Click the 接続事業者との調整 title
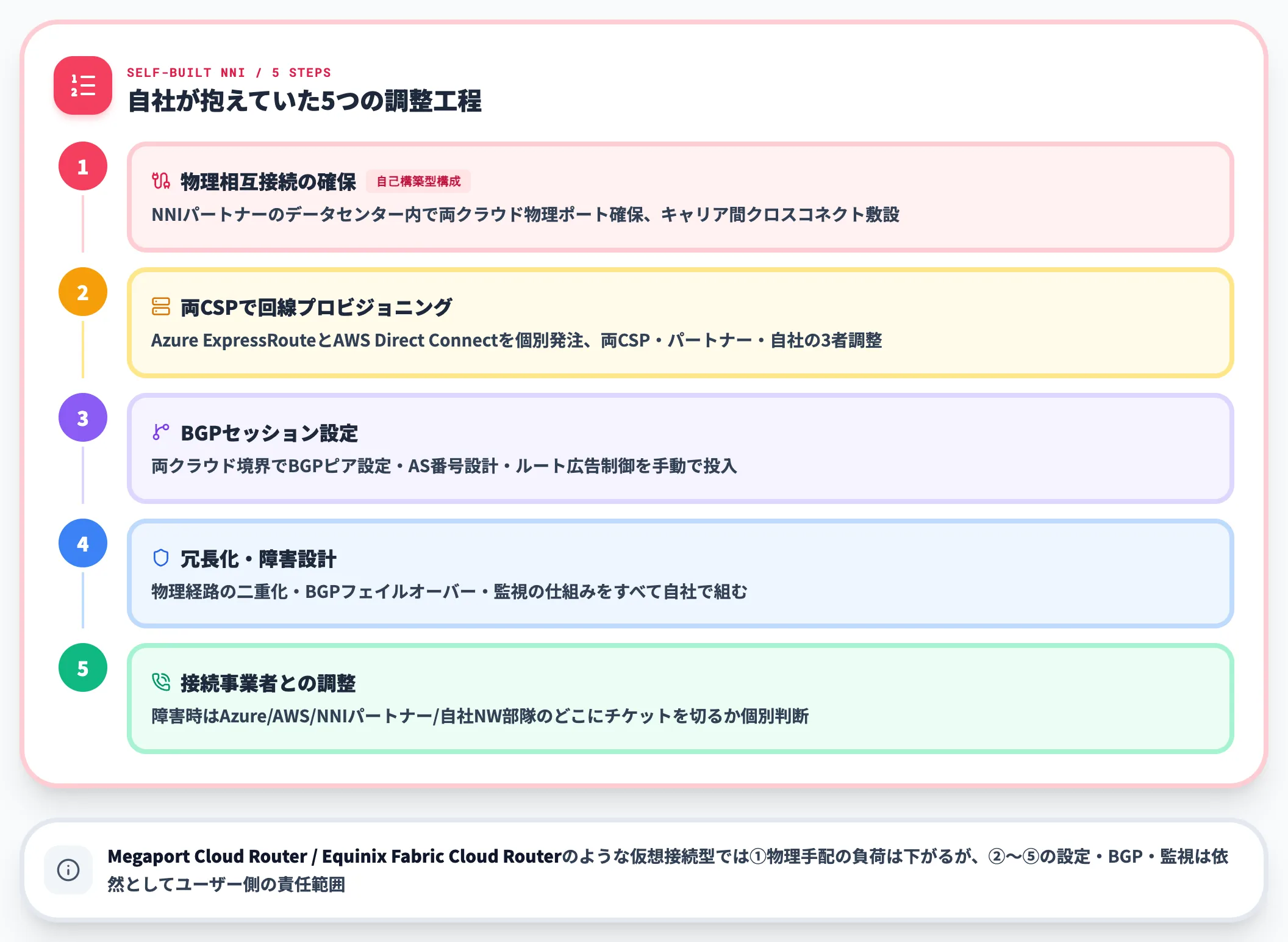Screen dimensions: 1288x942 pyautogui.click(x=268, y=683)
